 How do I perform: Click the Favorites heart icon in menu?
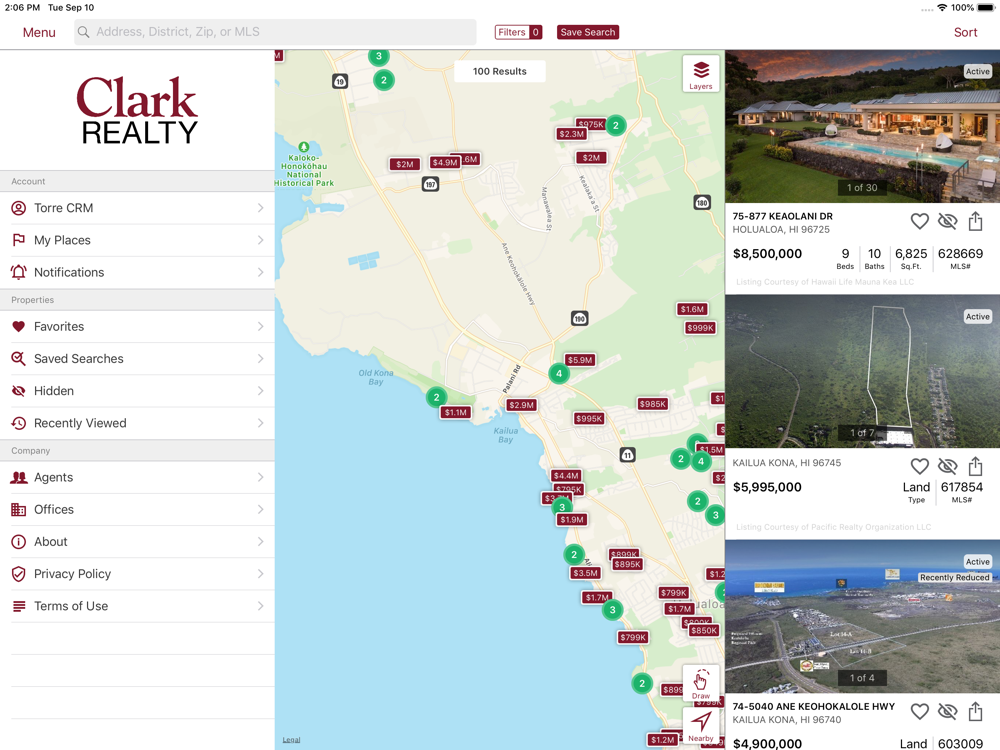[18, 327]
